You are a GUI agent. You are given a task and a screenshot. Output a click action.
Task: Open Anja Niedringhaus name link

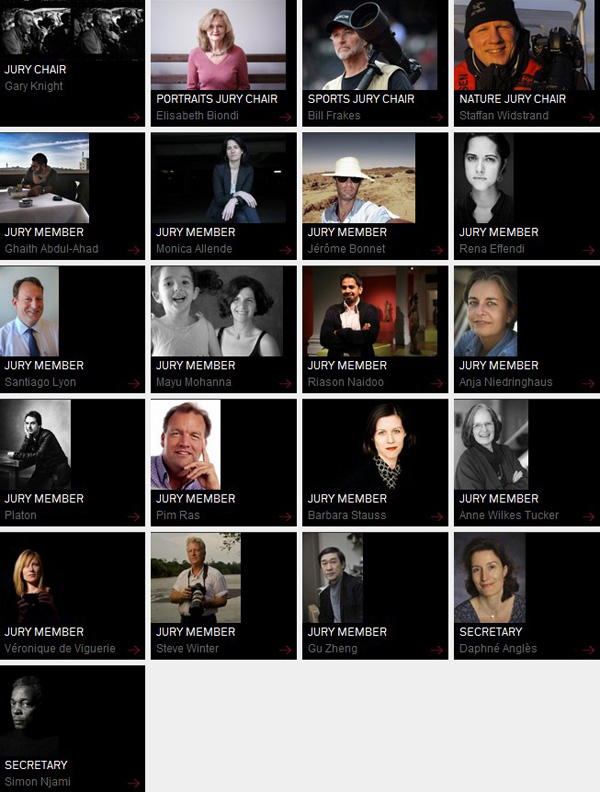click(506, 382)
